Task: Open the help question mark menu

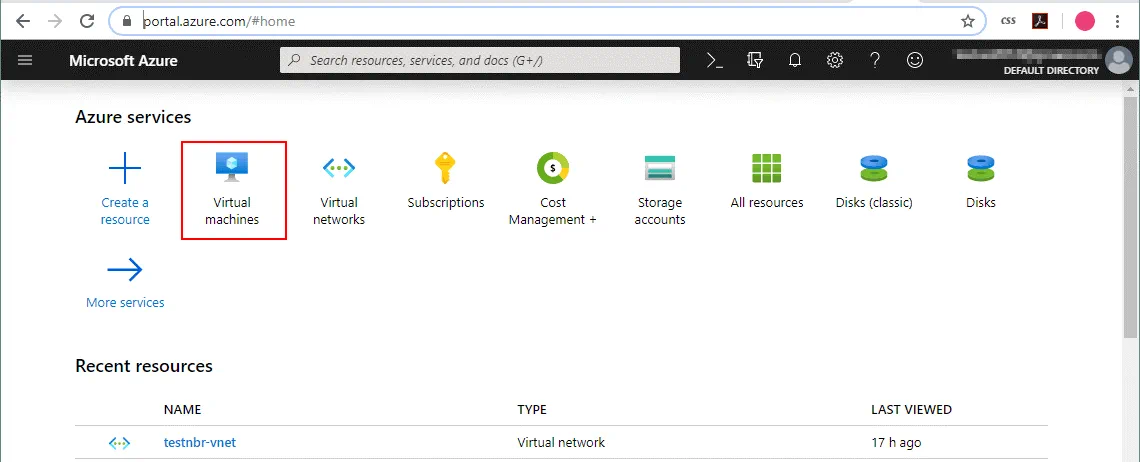Action: pos(875,60)
